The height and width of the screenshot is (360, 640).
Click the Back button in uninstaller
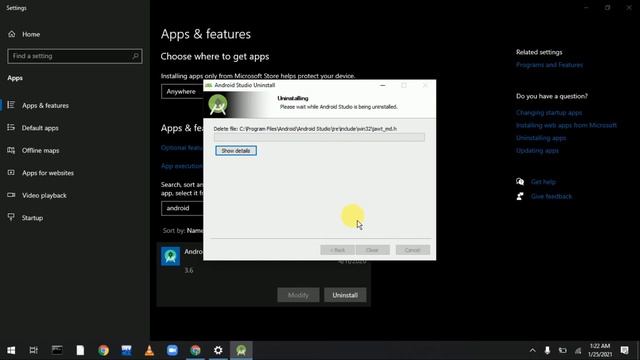click(x=337, y=250)
